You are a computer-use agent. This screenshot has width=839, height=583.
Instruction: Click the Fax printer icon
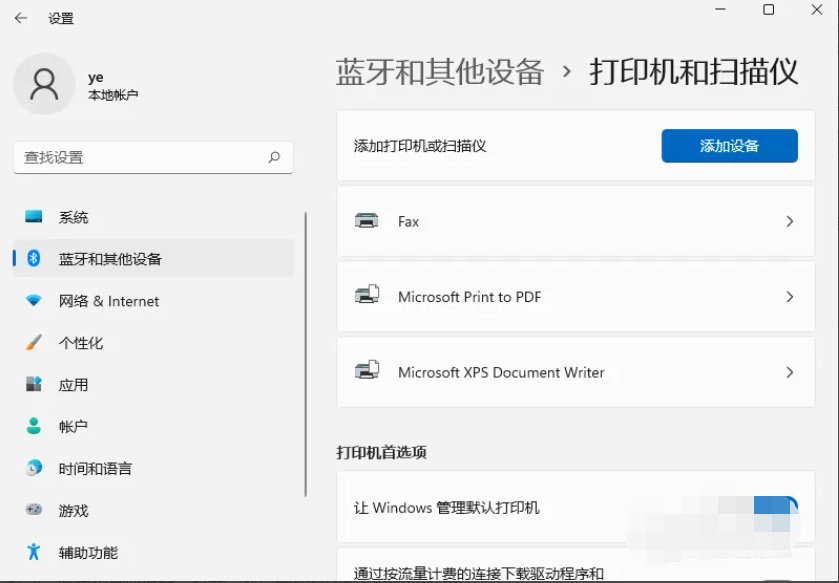click(x=367, y=221)
